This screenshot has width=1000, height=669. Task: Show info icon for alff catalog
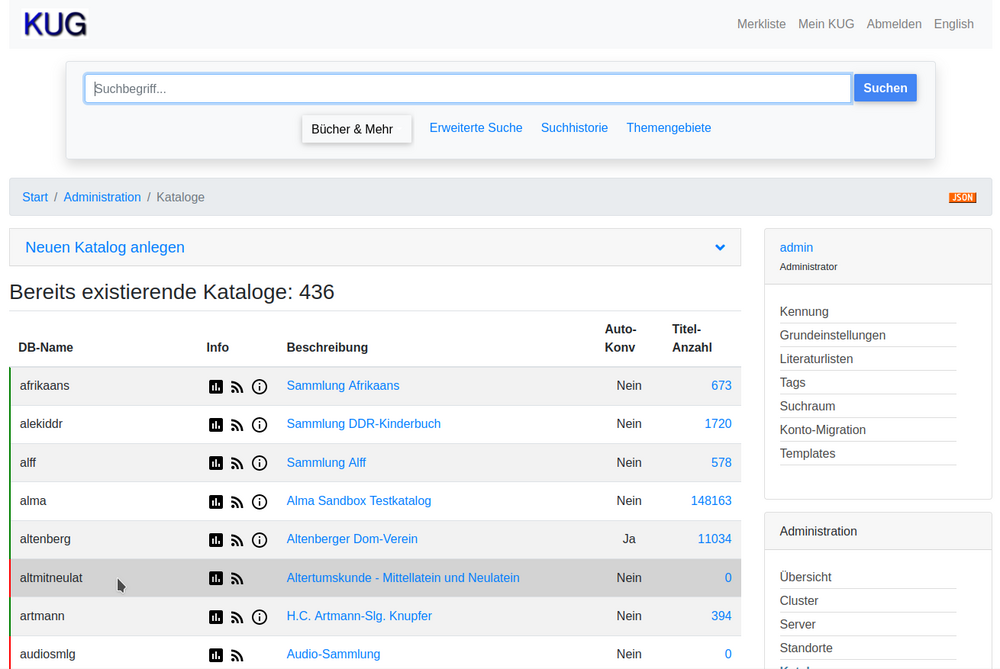click(259, 463)
